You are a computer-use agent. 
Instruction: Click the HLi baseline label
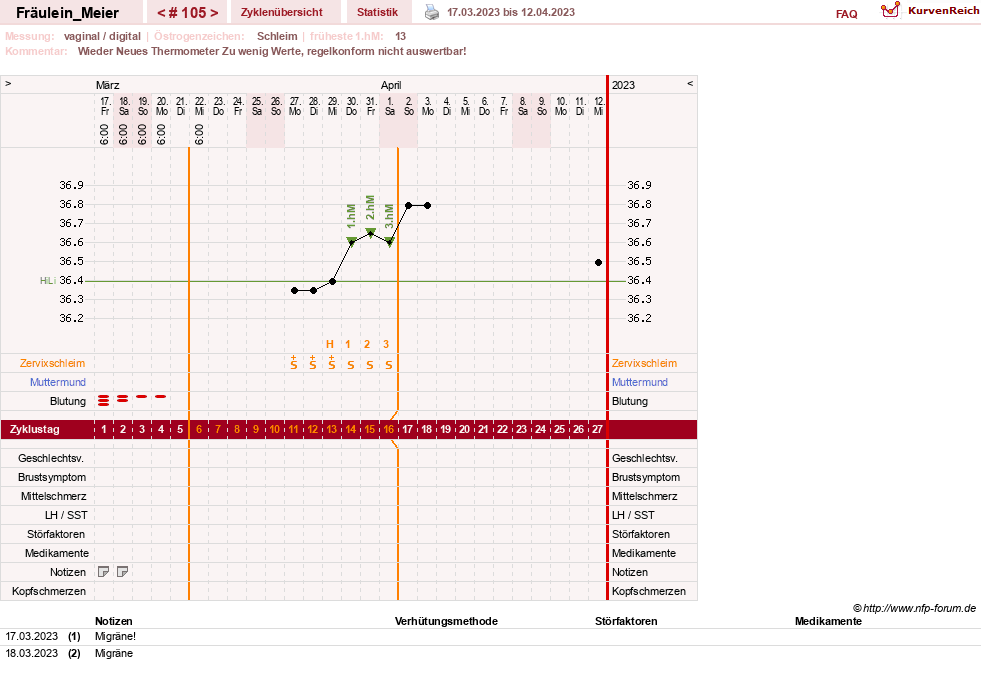tap(48, 281)
